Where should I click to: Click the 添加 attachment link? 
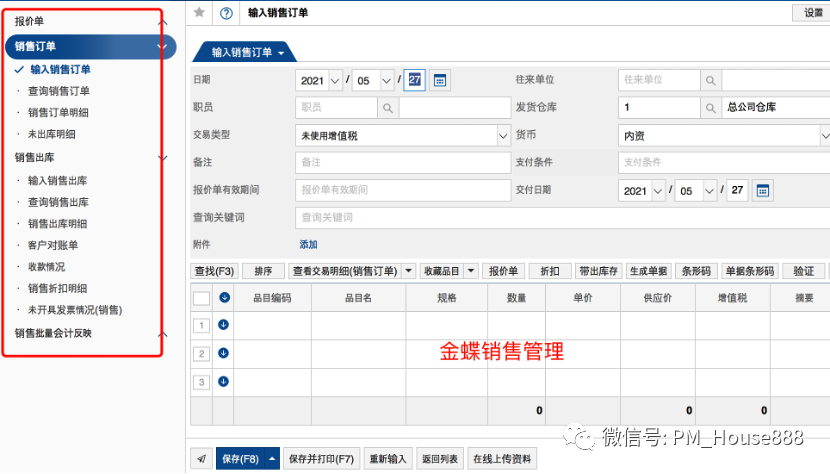click(x=308, y=244)
